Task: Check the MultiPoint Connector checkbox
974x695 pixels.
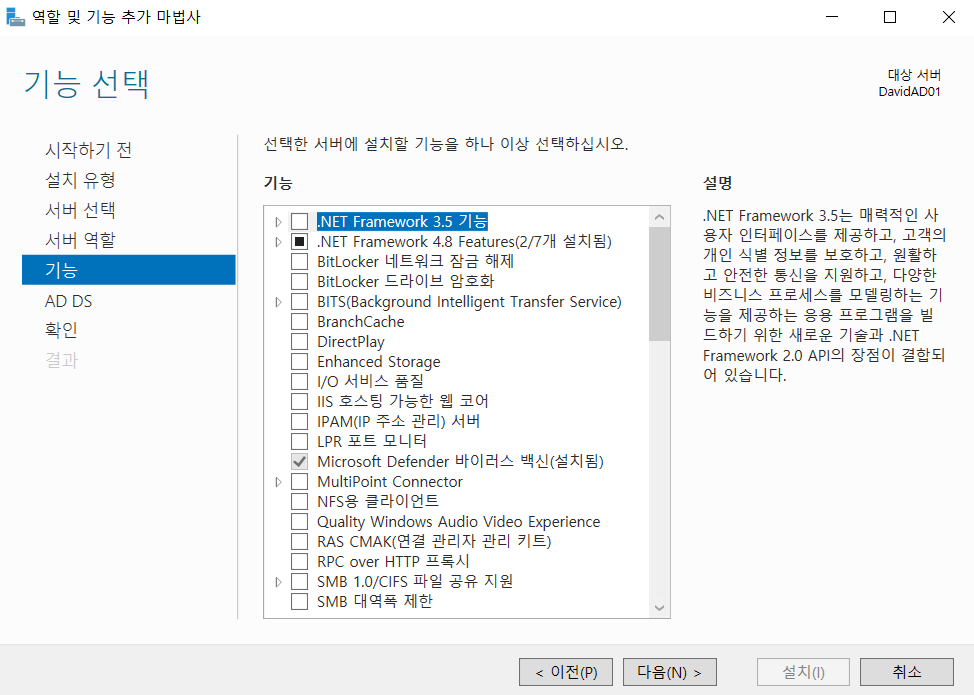Action: 299,481
